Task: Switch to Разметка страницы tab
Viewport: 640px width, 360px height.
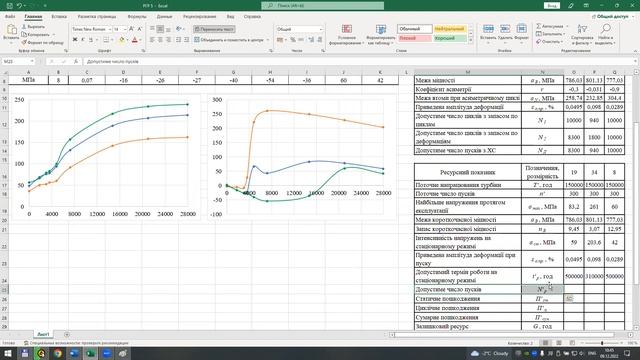Action: coord(97,17)
